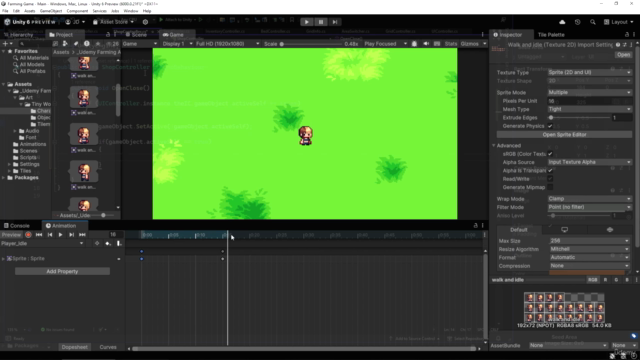Open the Asset Store dropdown
Image resolution: width=640 pixels, height=360 pixels.
(113, 22)
